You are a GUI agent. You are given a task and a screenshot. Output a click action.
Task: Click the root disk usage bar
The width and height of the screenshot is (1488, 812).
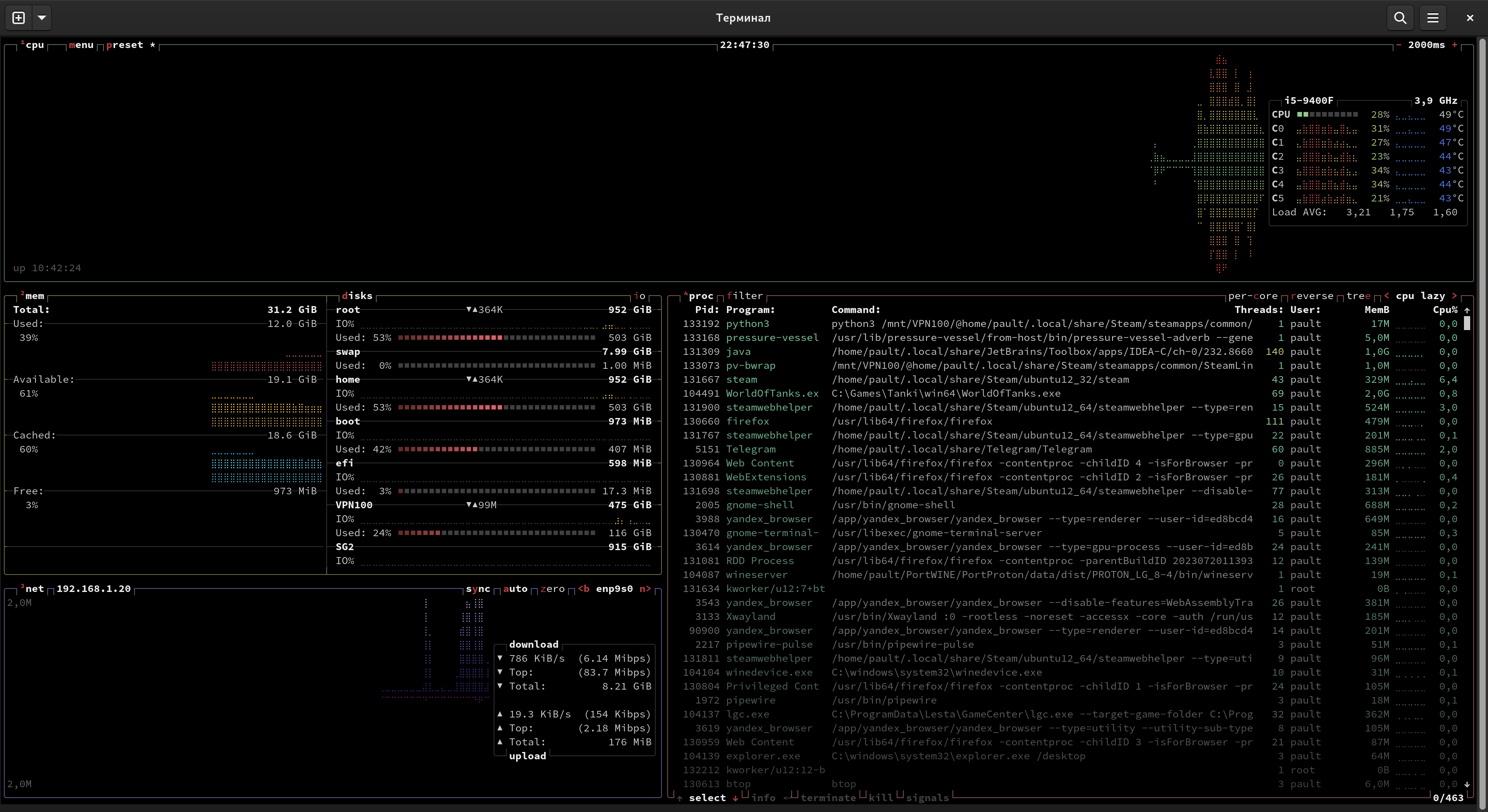click(x=496, y=338)
